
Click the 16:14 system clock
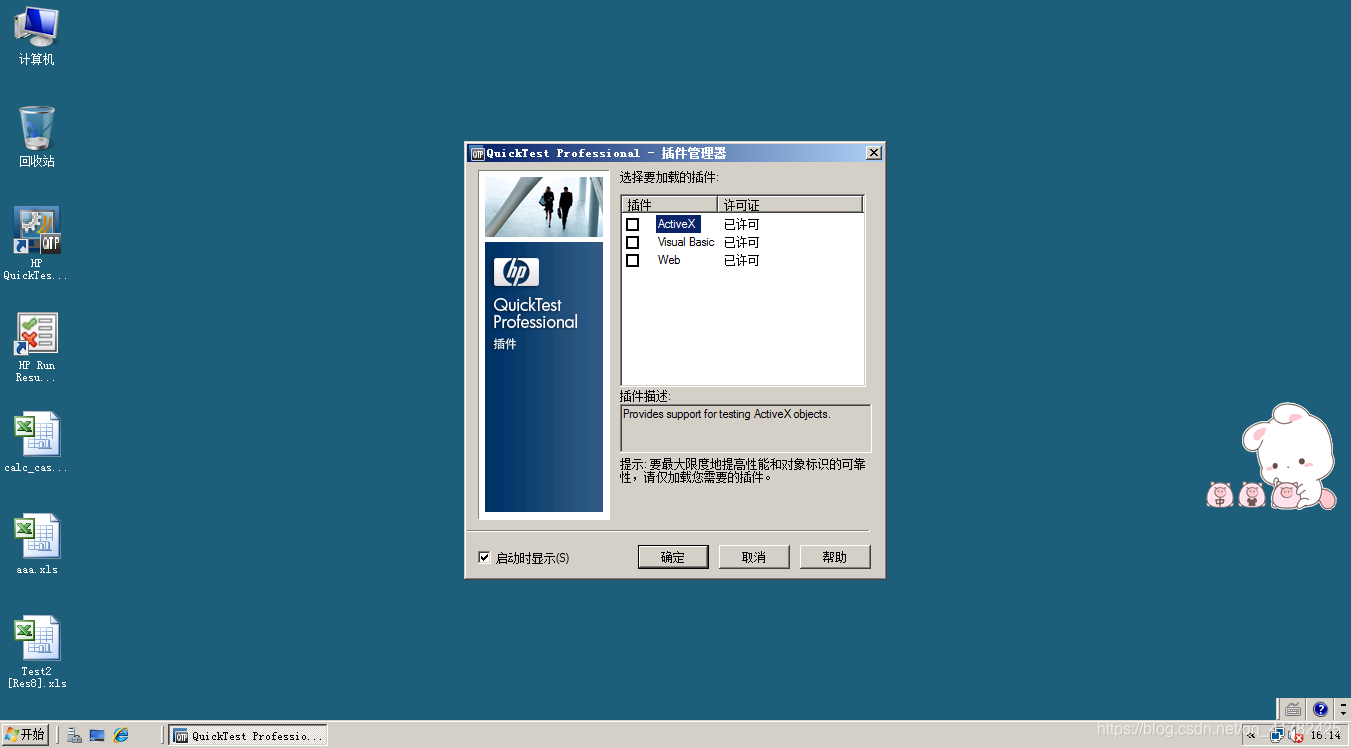(1325, 735)
